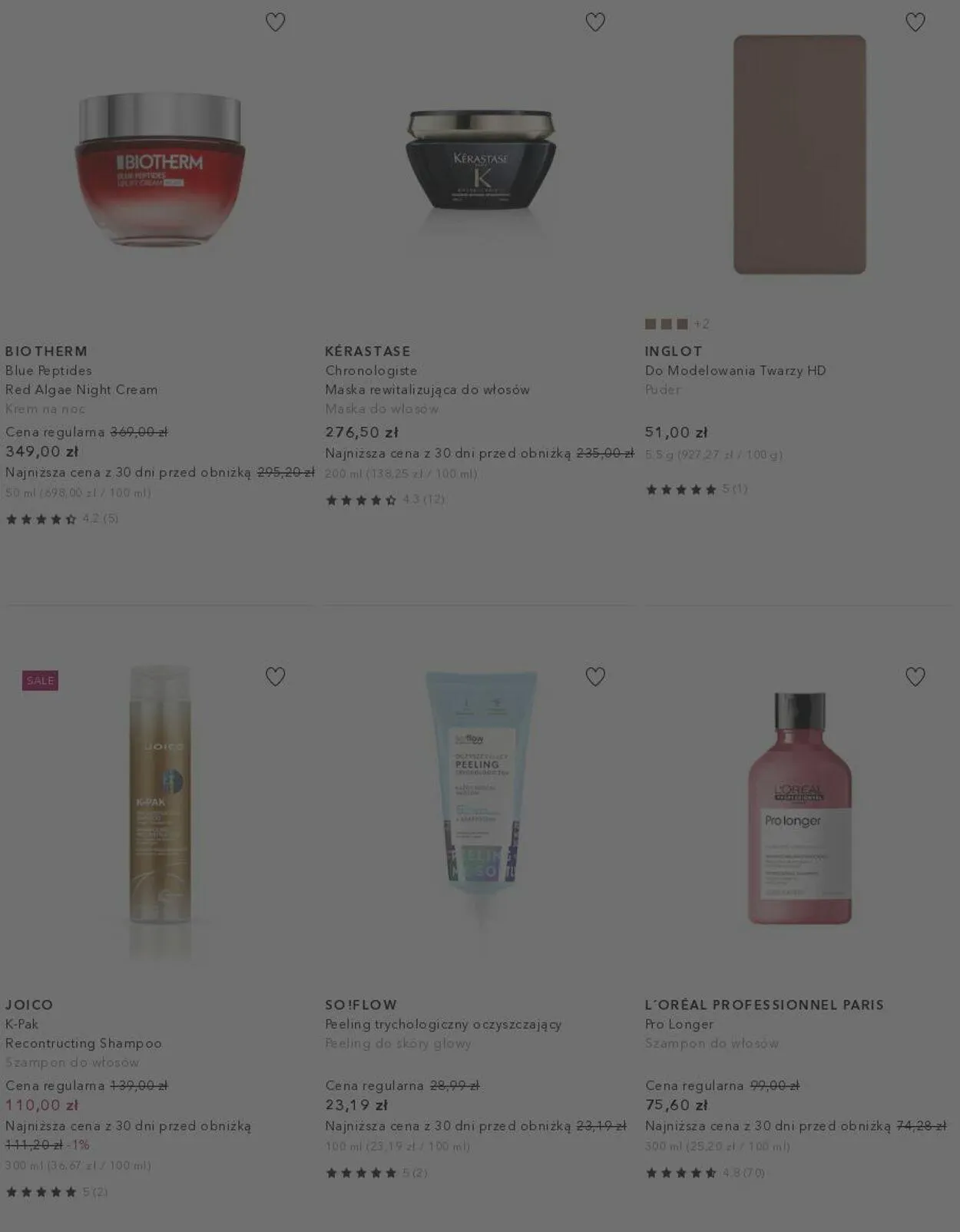View Kérastase 4.3 star rating reviews
Screen dimensions: 960x1232
tap(385, 500)
